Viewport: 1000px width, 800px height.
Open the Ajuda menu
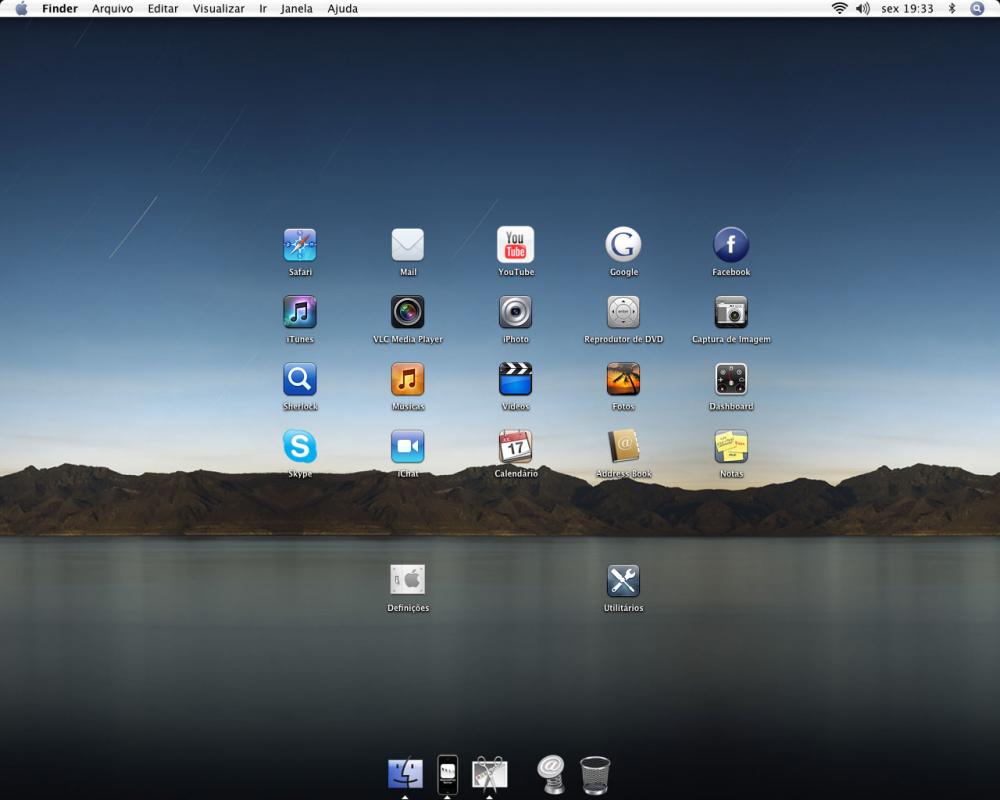tap(342, 8)
